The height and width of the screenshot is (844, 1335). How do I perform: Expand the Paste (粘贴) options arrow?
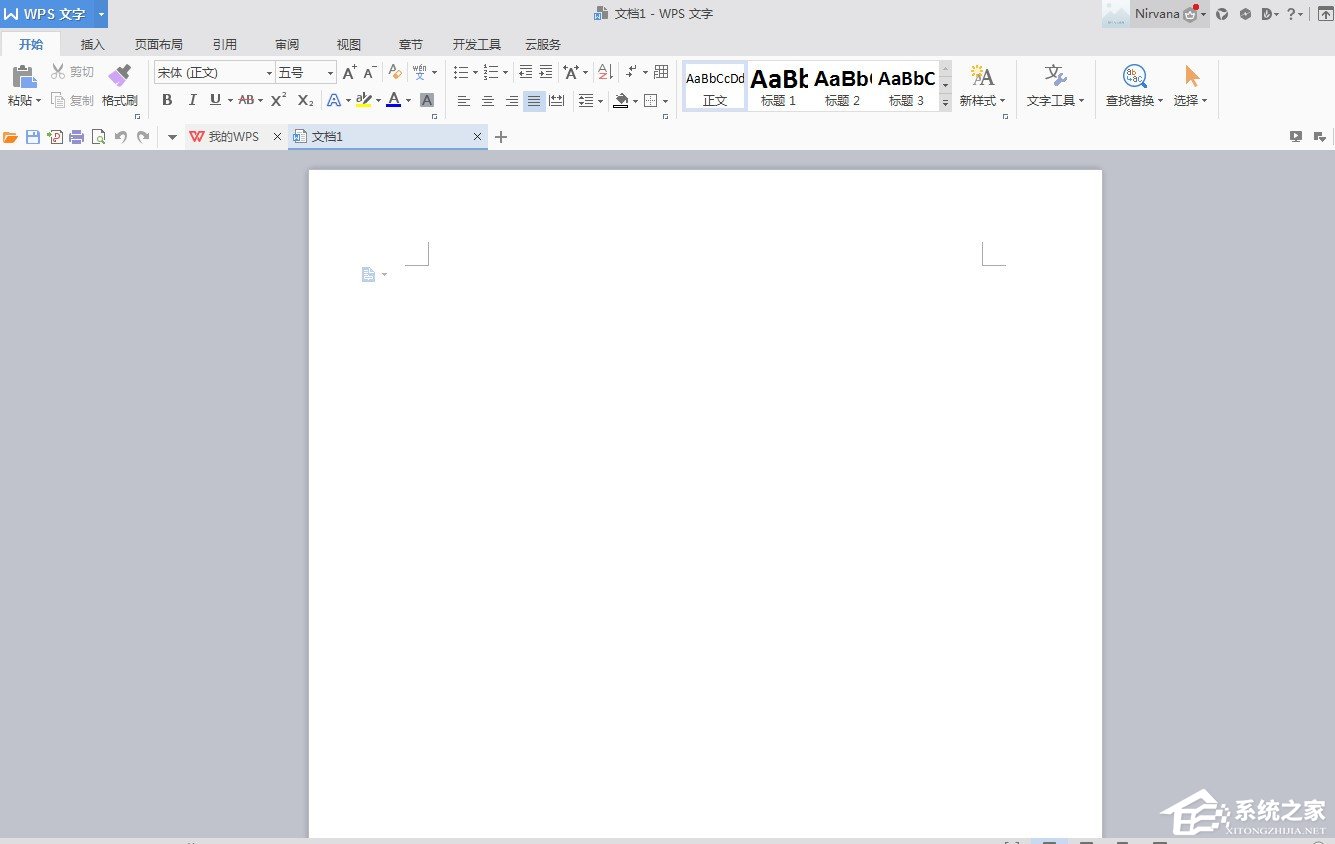tap(38, 101)
